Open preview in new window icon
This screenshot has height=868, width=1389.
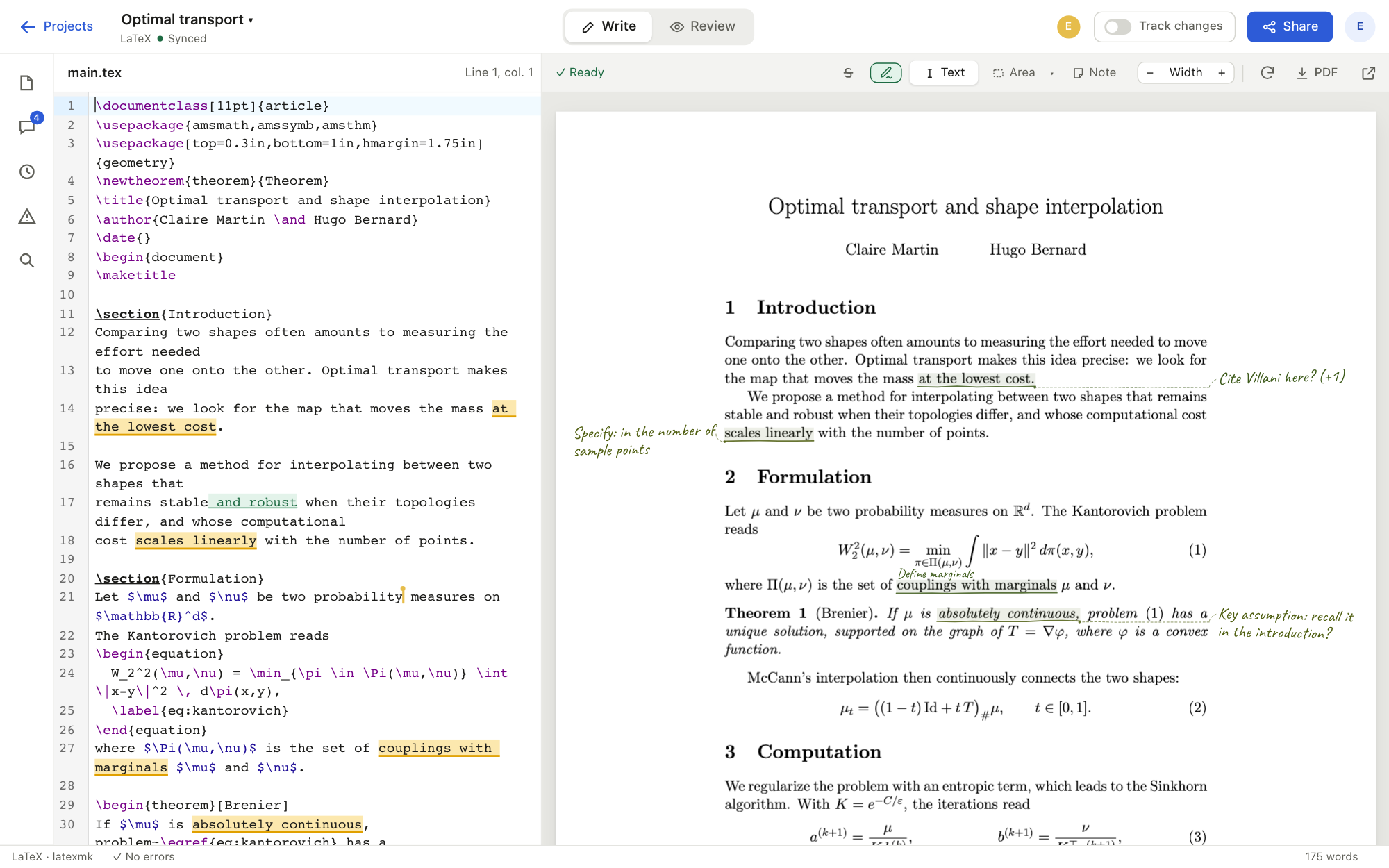coord(1368,73)
